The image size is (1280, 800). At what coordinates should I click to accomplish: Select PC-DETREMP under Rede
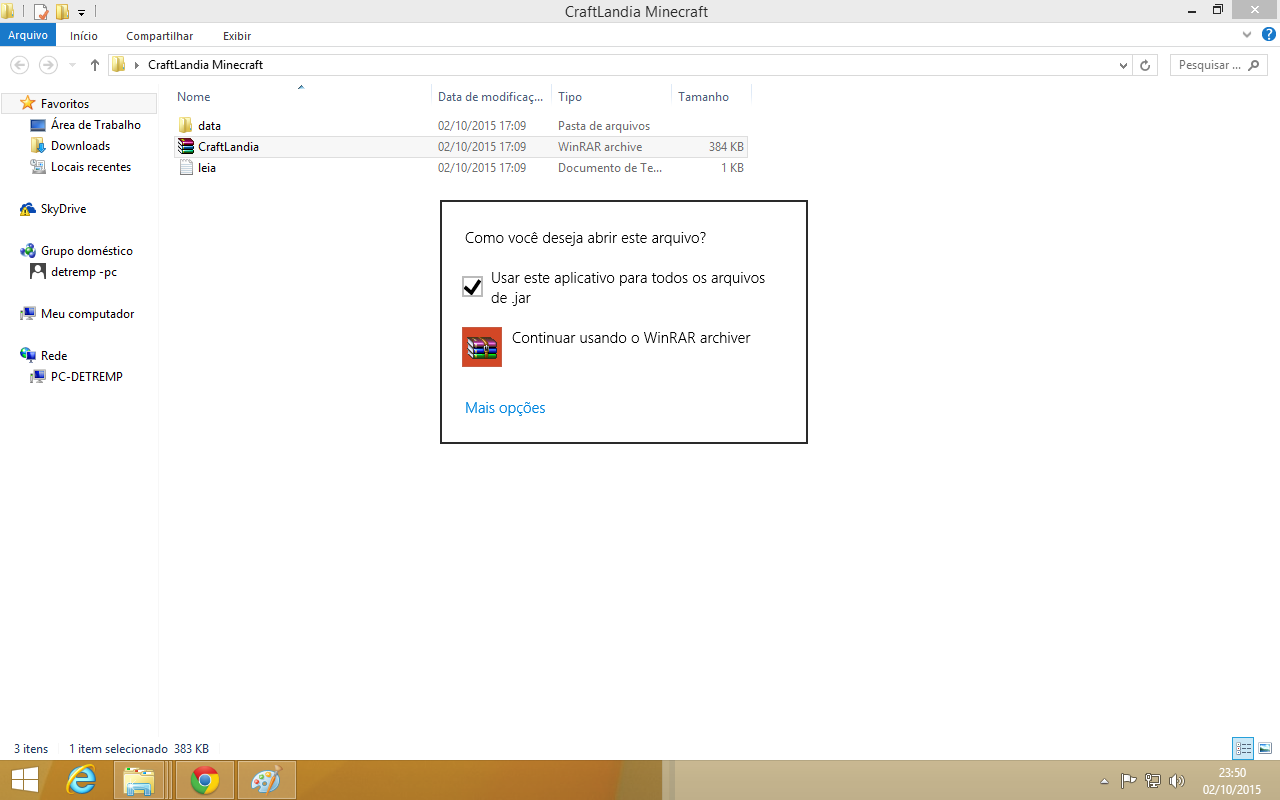coord(87,377)
